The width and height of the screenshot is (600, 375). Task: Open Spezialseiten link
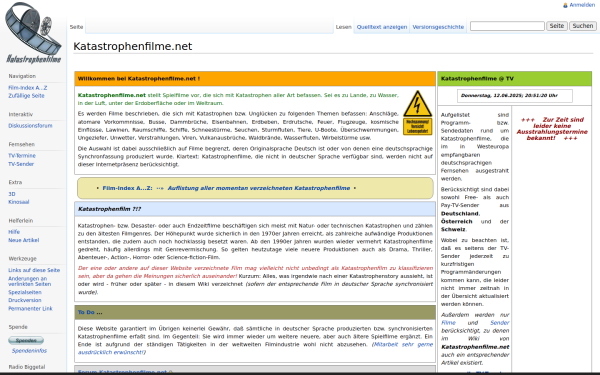click(x=25, y=292)
